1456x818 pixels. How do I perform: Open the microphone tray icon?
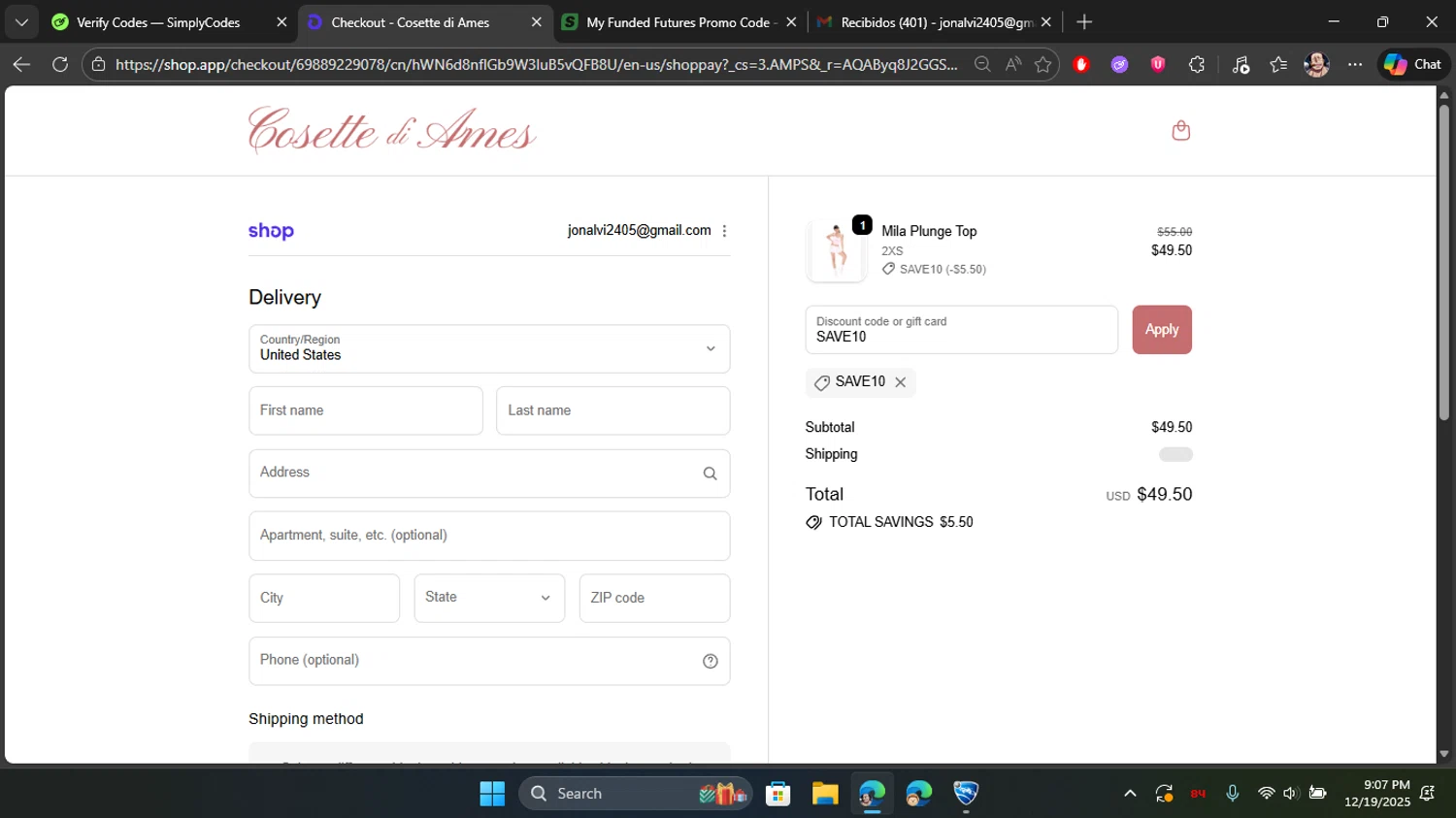point(1232,794)
